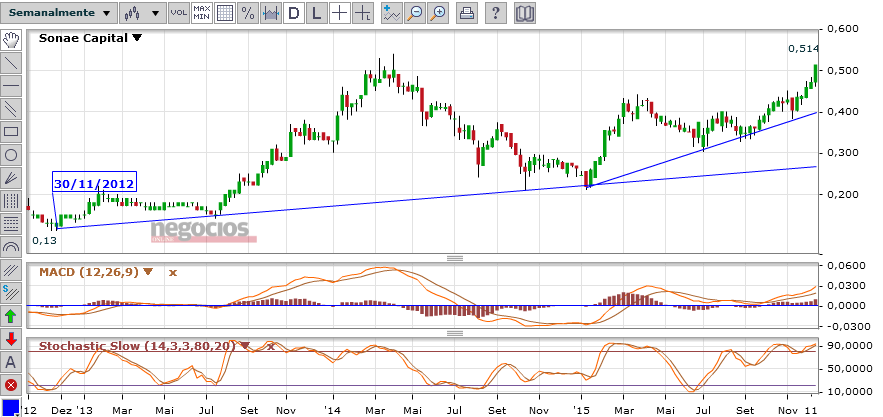Select the rectangle drawing tool

pos(11,132)
